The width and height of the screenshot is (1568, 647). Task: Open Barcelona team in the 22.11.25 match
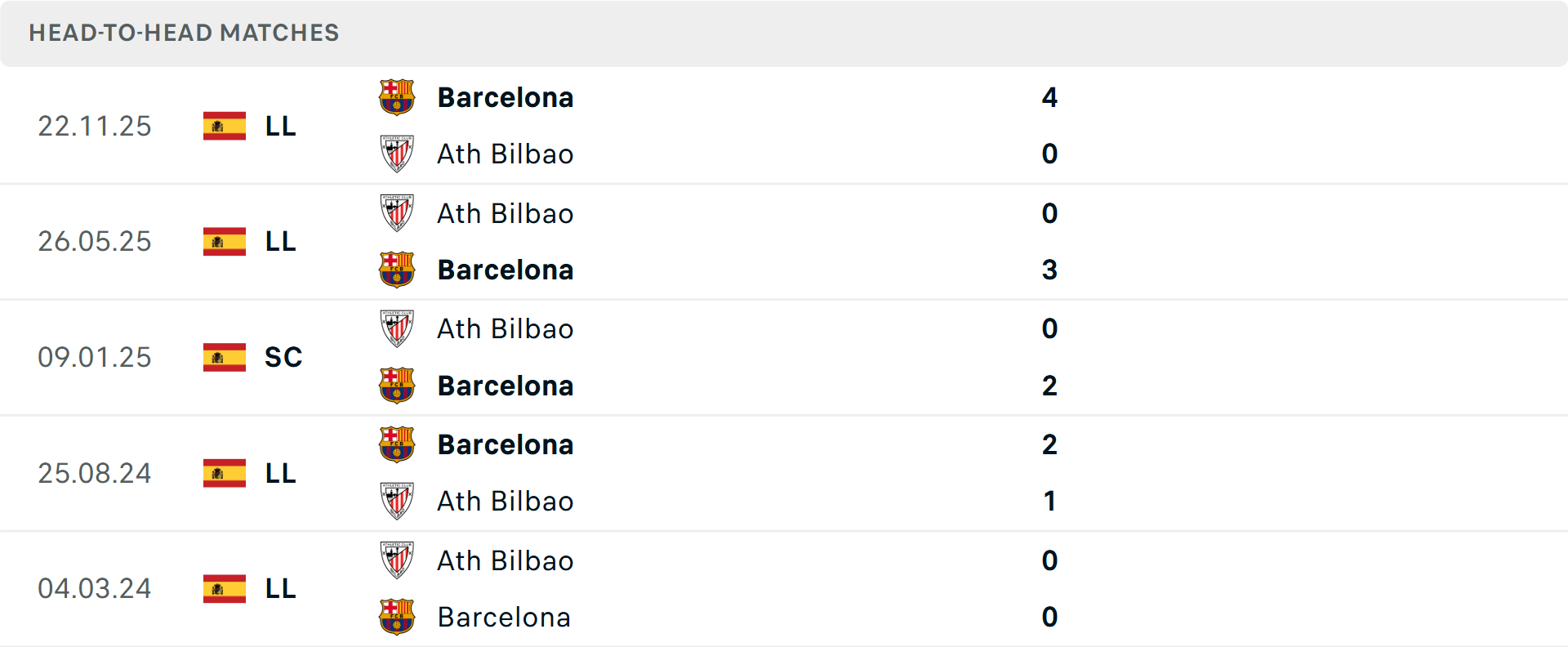pos(506,97)
